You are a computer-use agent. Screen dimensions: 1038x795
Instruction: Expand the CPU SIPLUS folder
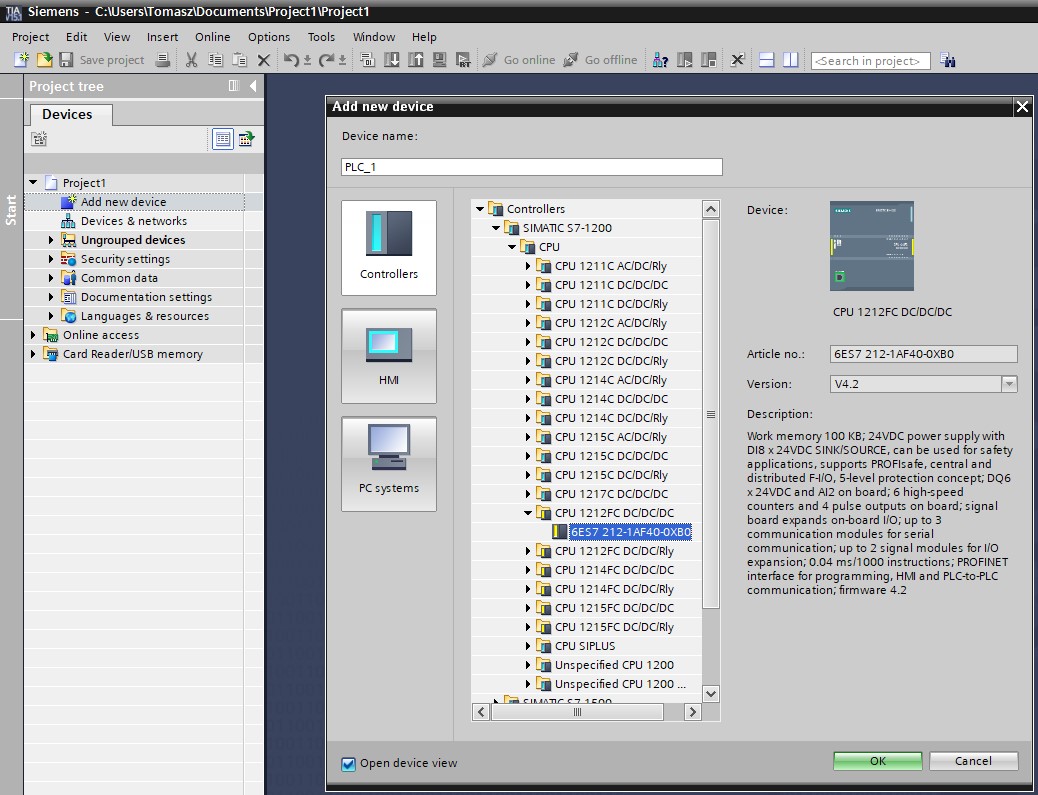pyautogui.click(x=528, y=646)
